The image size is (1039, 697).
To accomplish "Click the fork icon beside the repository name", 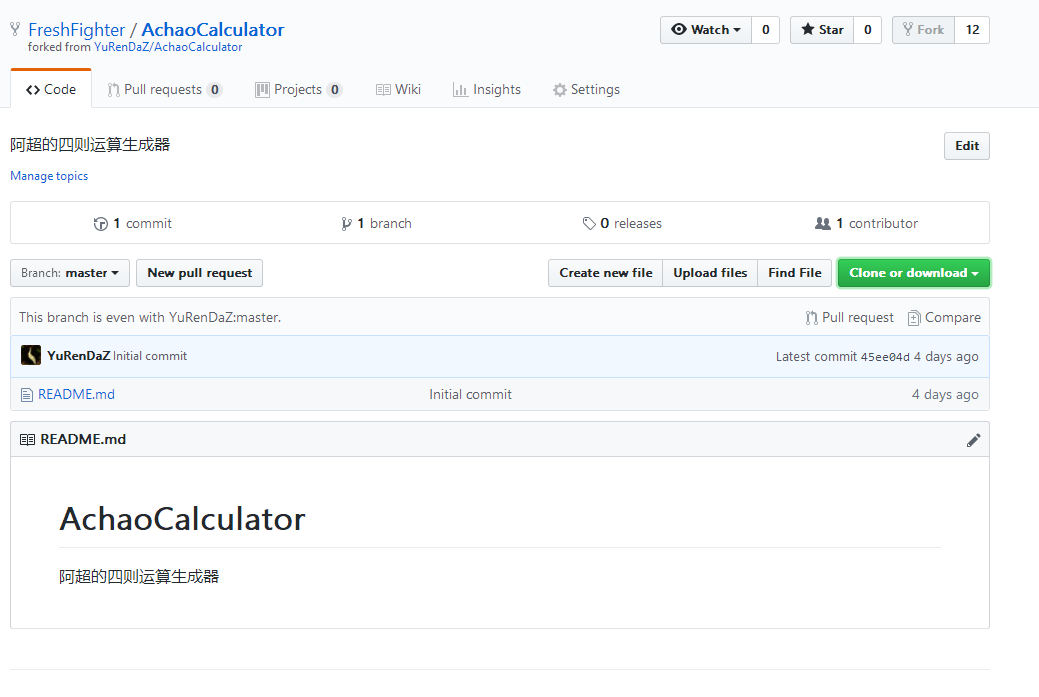I will click(15, 29).
